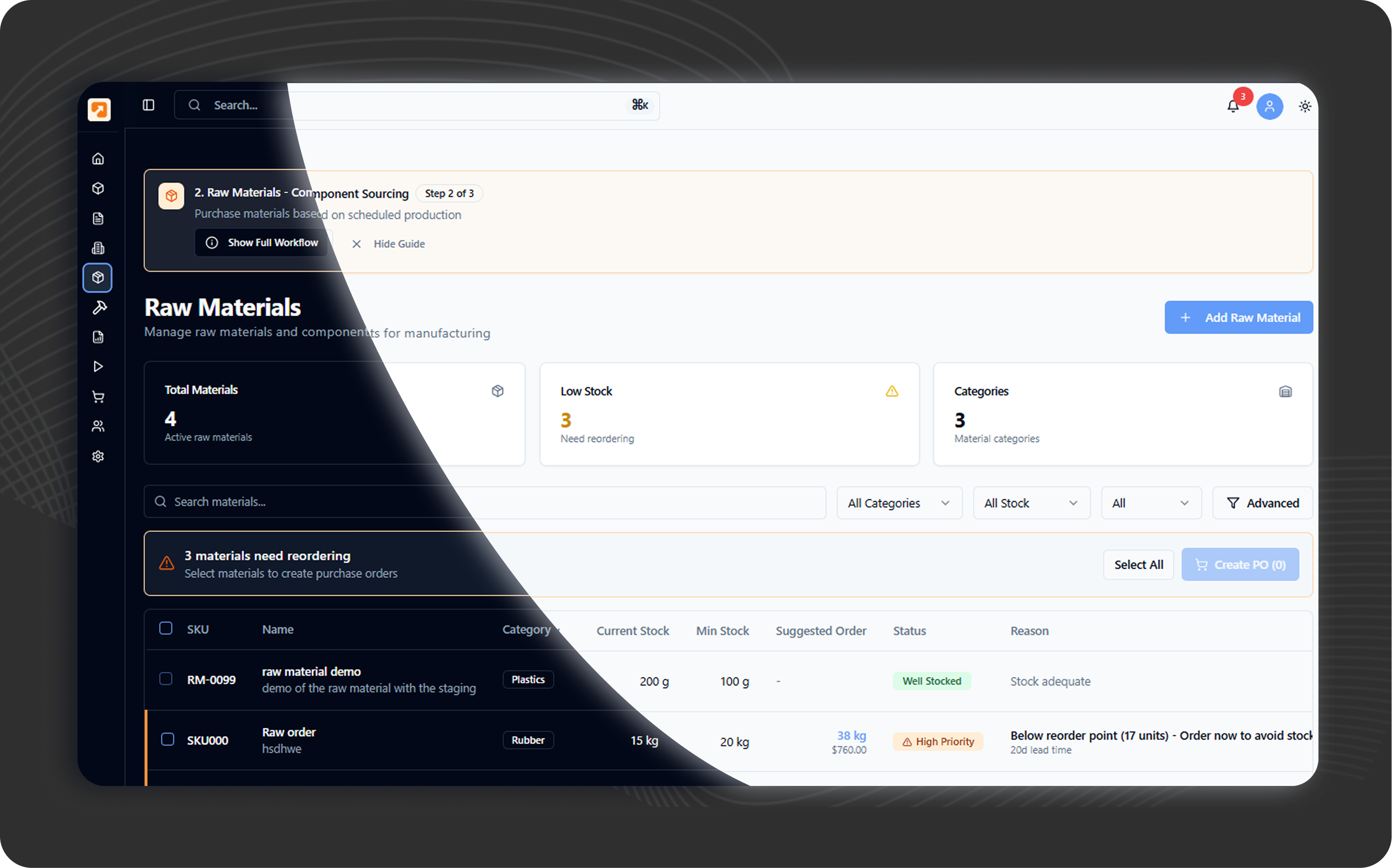Expand the All Stock filter dropdown
The width and height of the screenshot is (1396, 868).
click(1030, 502)
